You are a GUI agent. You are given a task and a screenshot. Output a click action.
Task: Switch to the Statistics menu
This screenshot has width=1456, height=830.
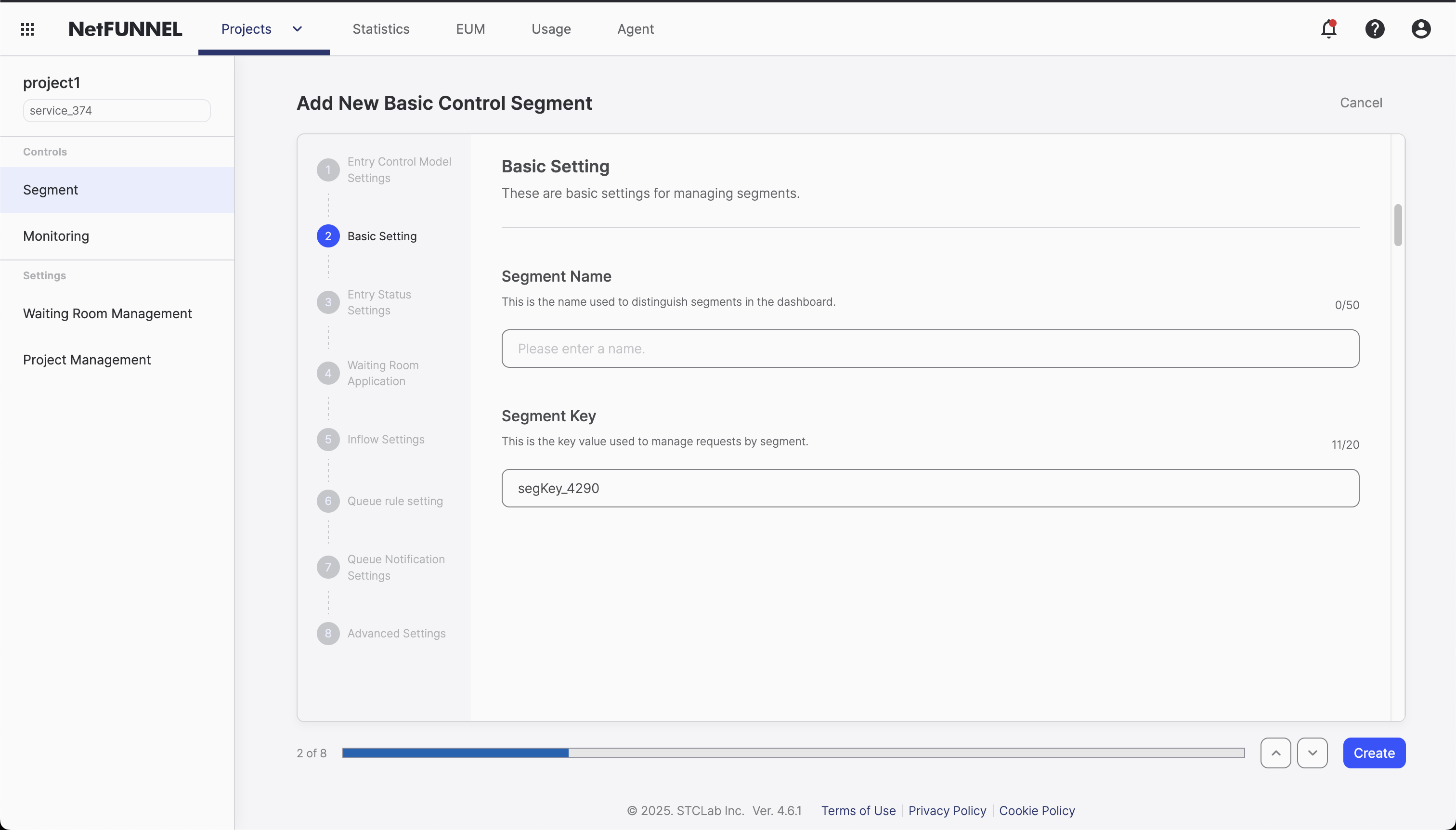click(381, 28)
